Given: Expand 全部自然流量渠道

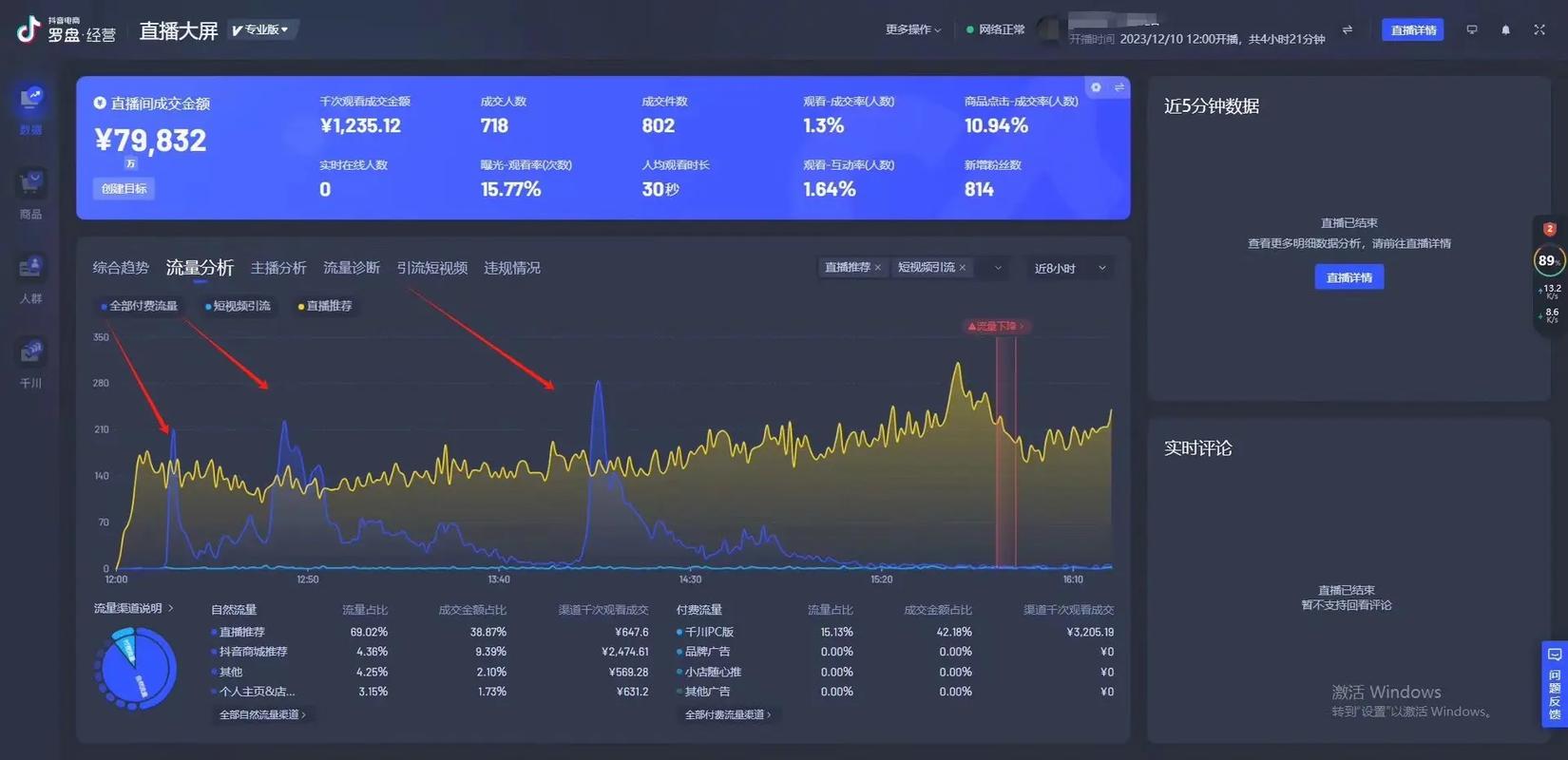Looking at the screenshot, I should pos(262,714).
